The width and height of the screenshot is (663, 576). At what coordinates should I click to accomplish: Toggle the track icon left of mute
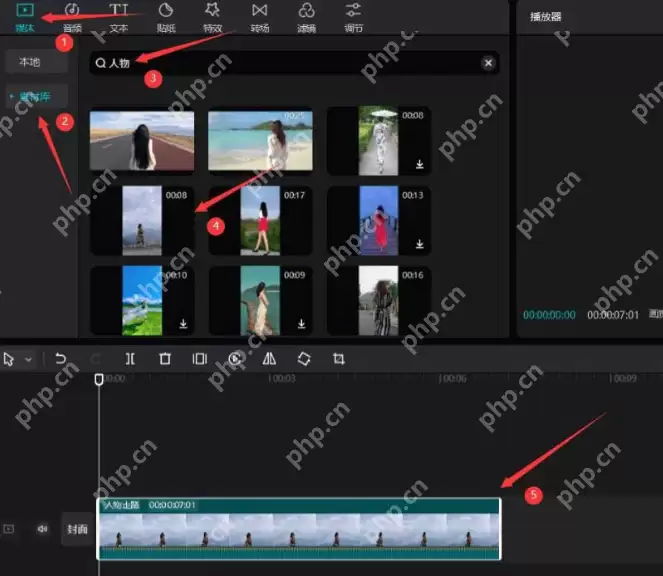tap(11, 529)
